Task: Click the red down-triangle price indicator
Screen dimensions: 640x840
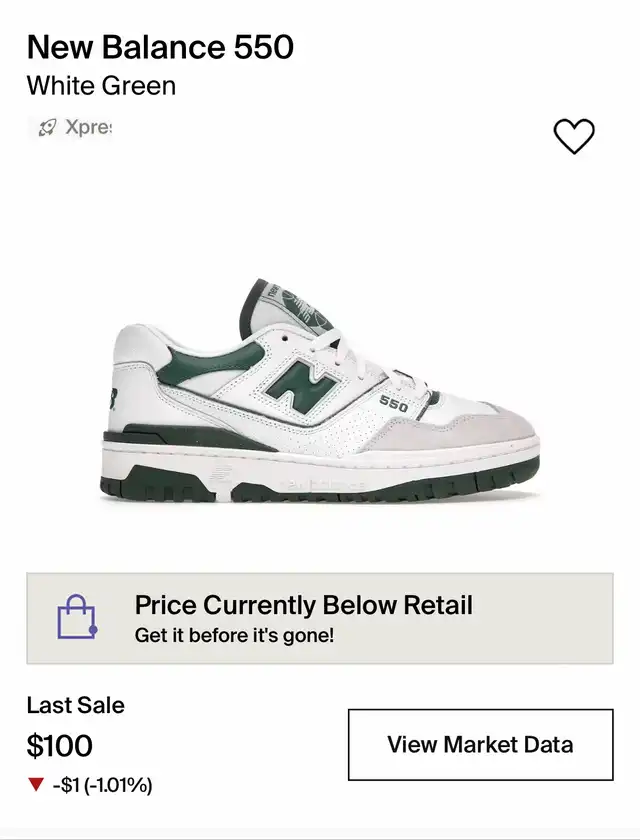Action: pos(36,785)
